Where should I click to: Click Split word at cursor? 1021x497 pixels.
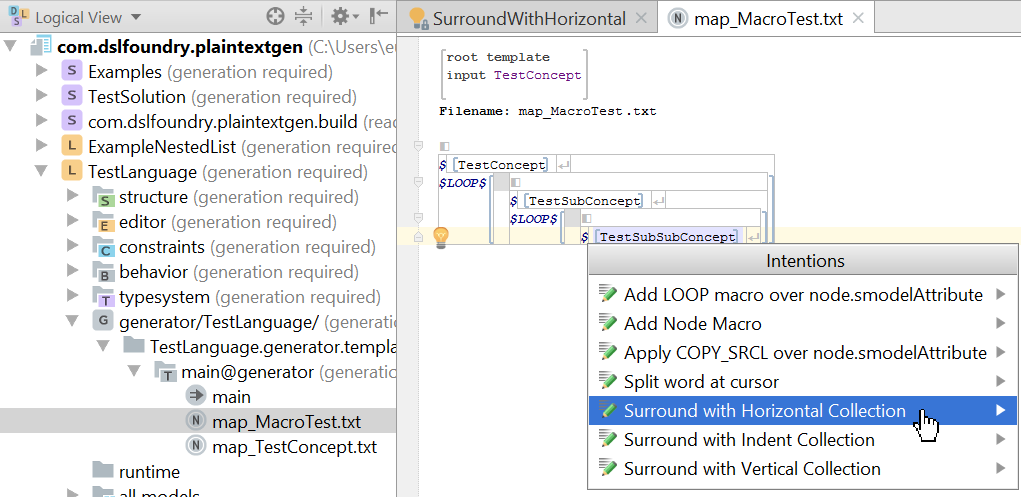(x=700, y=382)
